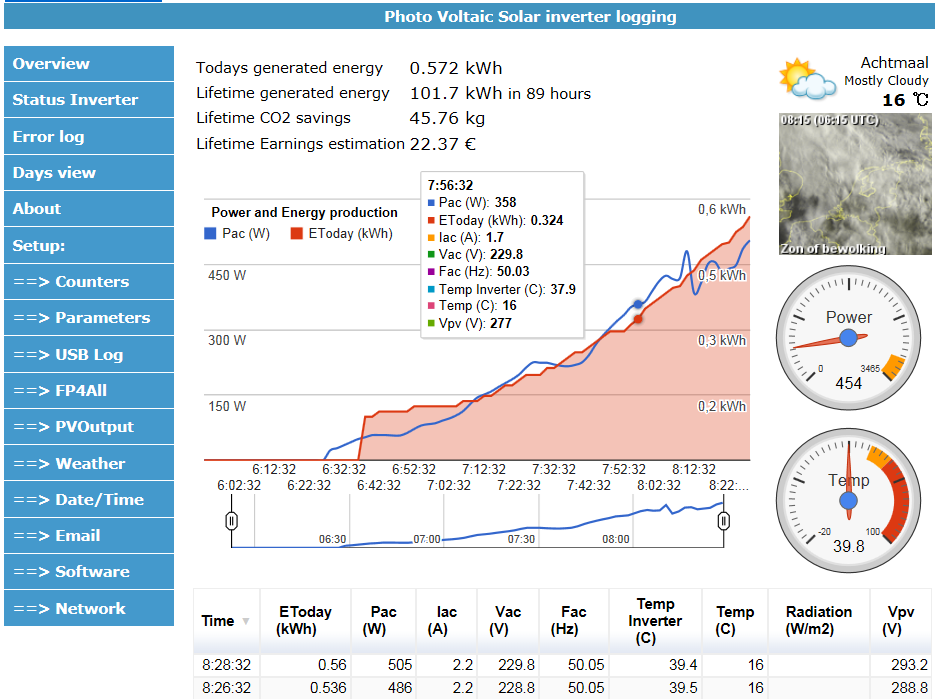Open the cloud satellite image
Screen dimensions: 949x699
click(855, 184)
